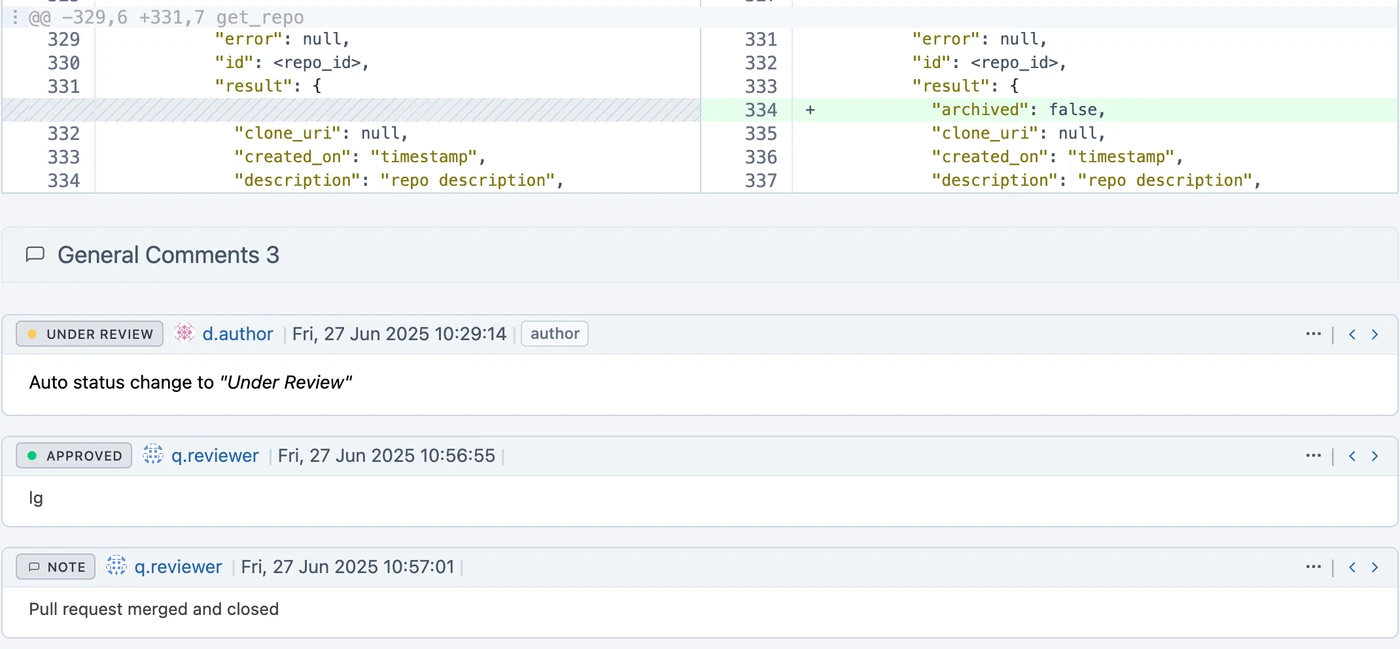Click right-side line number 337
Screen dimensions: 1400x649
click(x=761, y=180)
